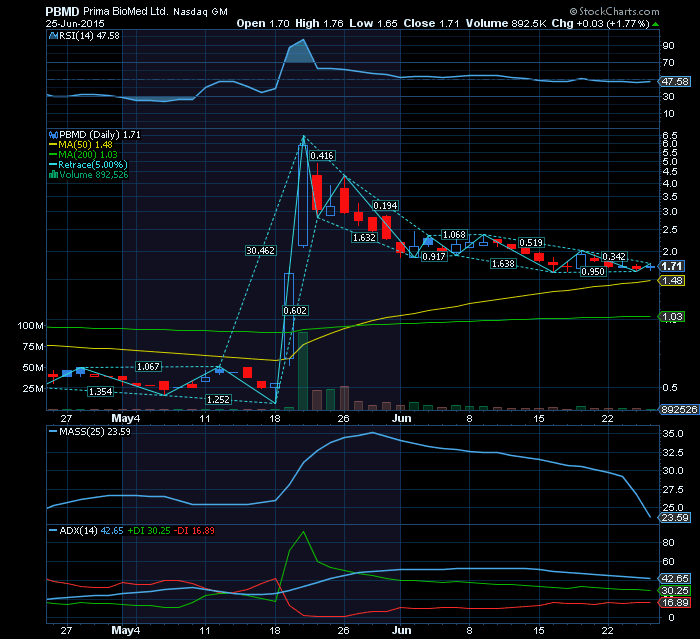Click the 42.65 ADX value tag
This screenshot has width=700, height=639.
pos(675,579)
